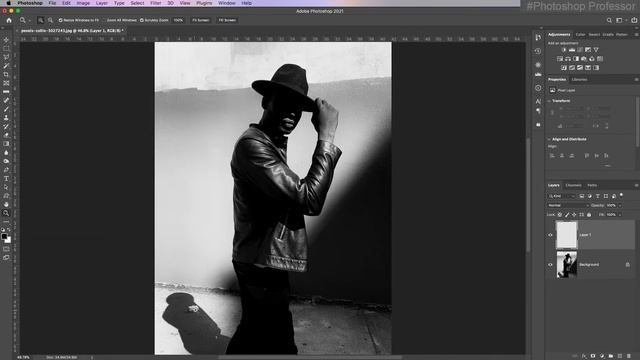Click the foreground color swatch
Viewport: 640px width, 360px height.
click(4, 236)
